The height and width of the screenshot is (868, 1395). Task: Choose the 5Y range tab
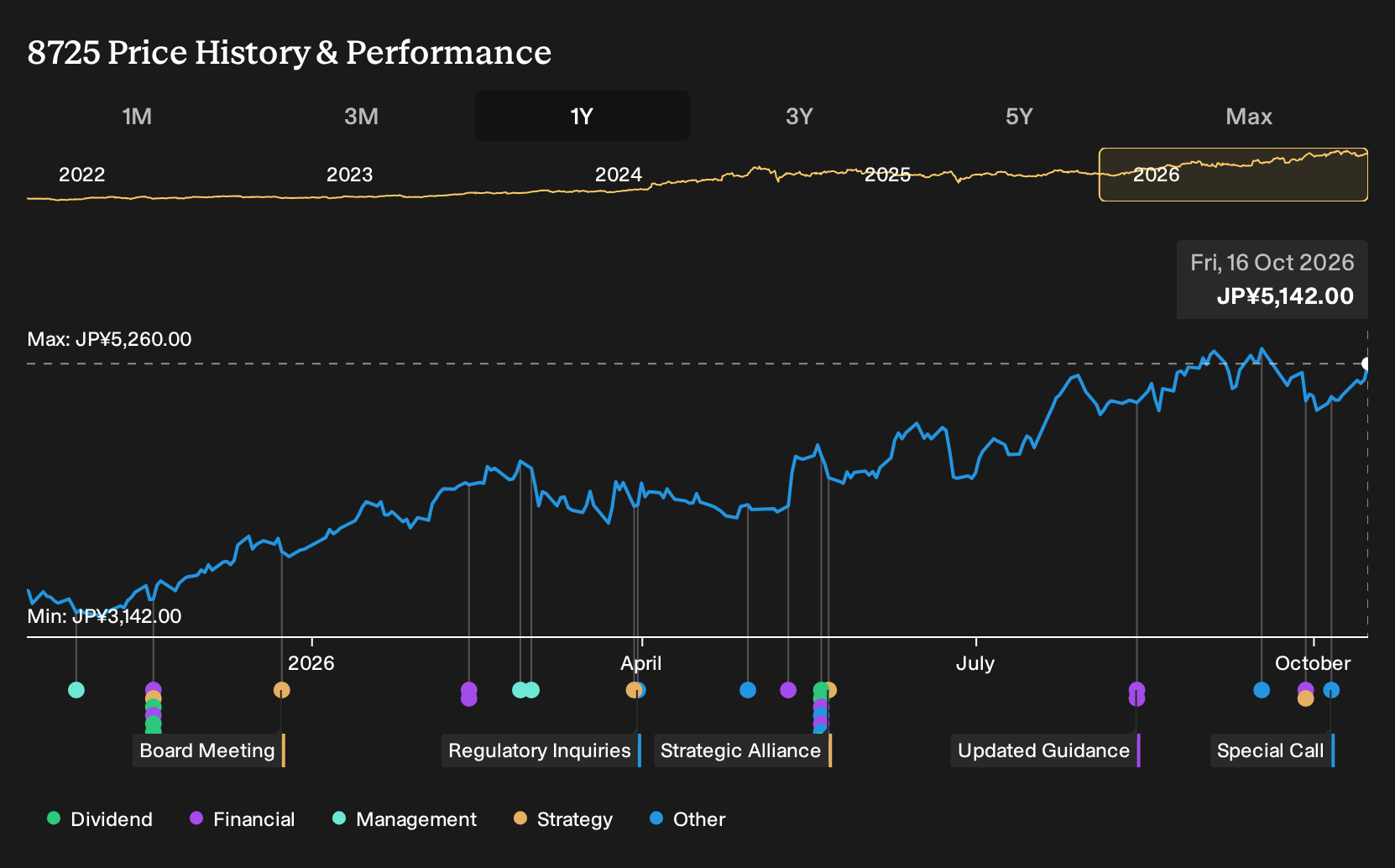pos(1019,116)
